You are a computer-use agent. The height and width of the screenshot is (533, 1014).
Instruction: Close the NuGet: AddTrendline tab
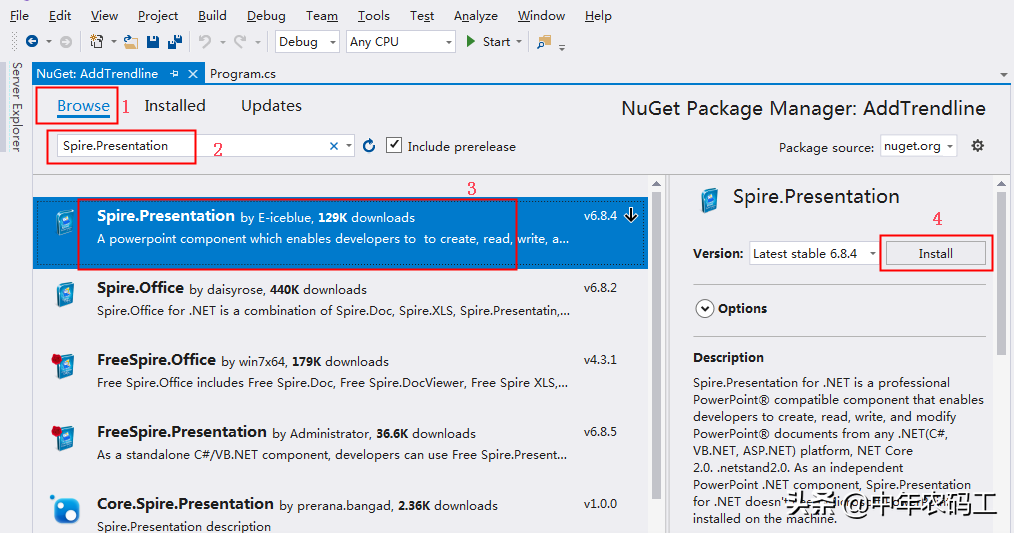pos(193,74)
